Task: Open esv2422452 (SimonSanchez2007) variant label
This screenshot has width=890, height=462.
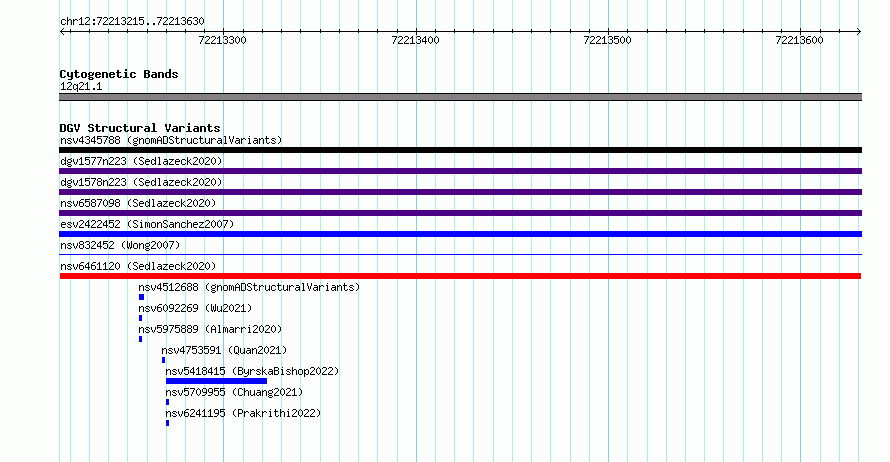Action: coord(147,224)
